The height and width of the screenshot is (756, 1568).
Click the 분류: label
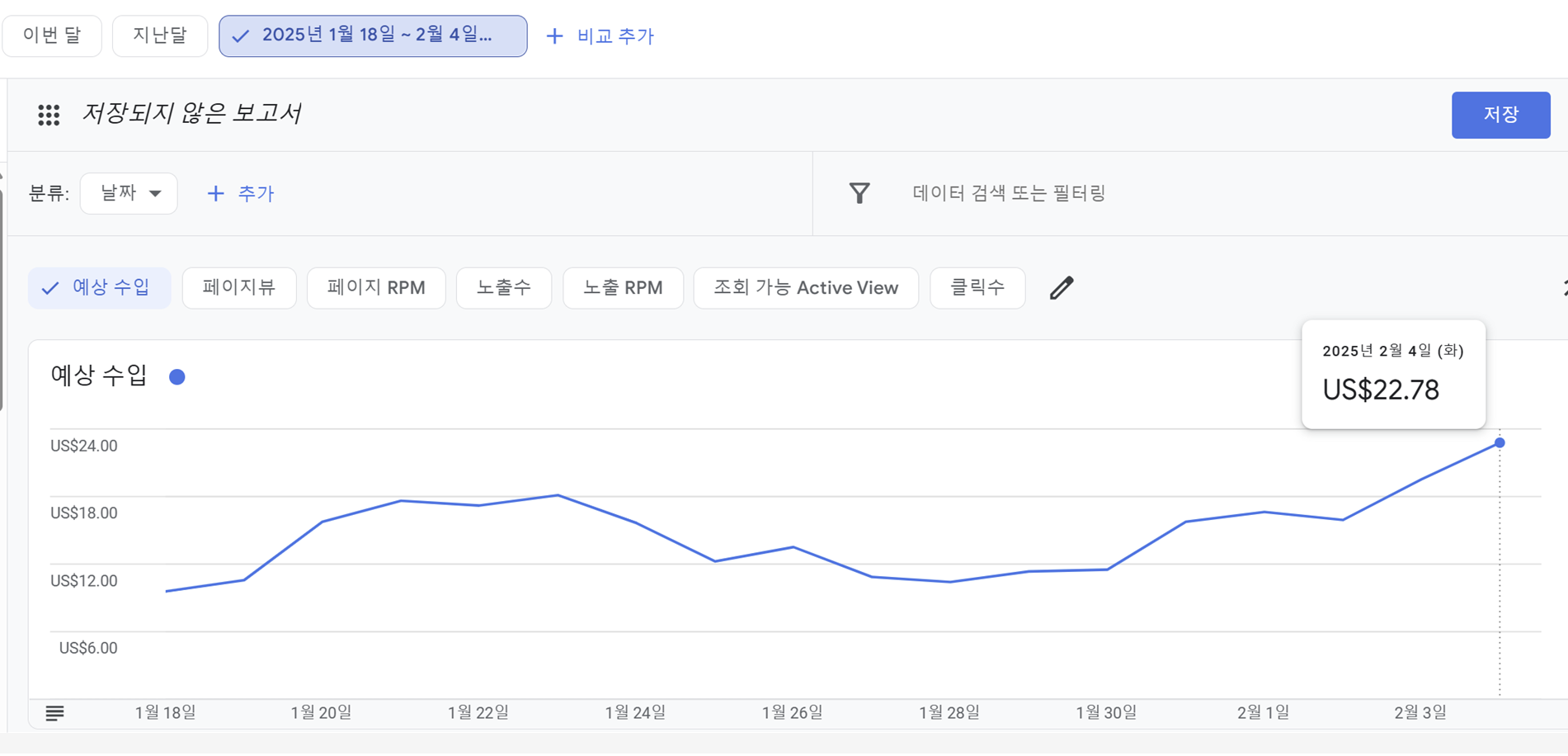(x=49, y=193)
